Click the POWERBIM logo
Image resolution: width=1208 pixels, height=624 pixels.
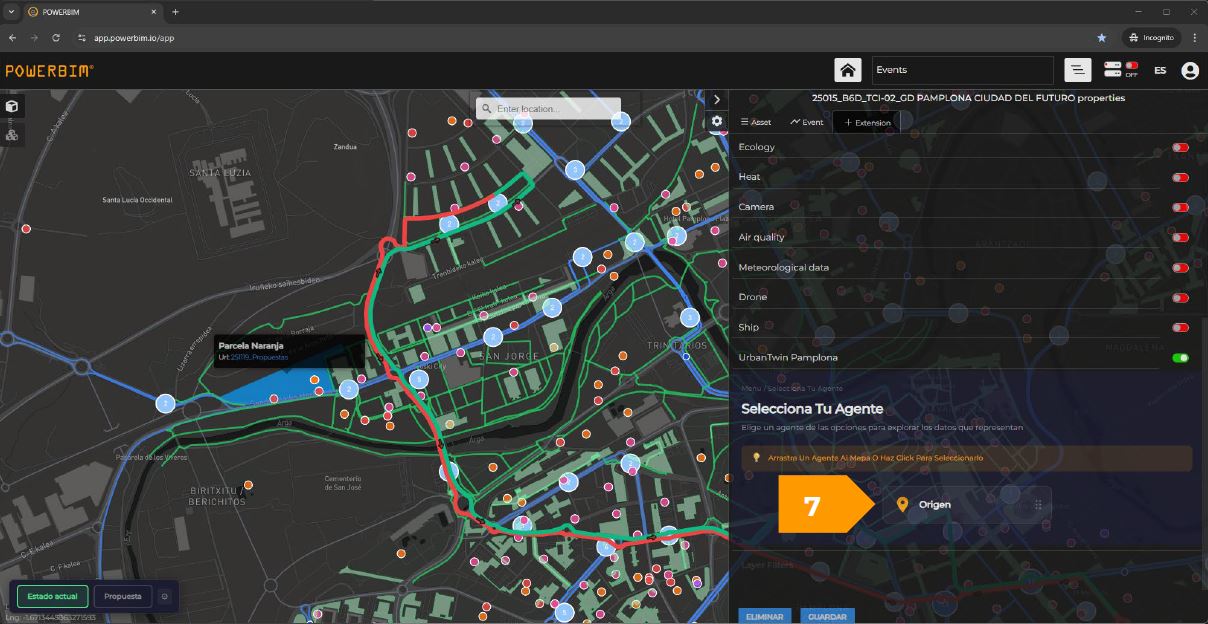pos(50,71)
